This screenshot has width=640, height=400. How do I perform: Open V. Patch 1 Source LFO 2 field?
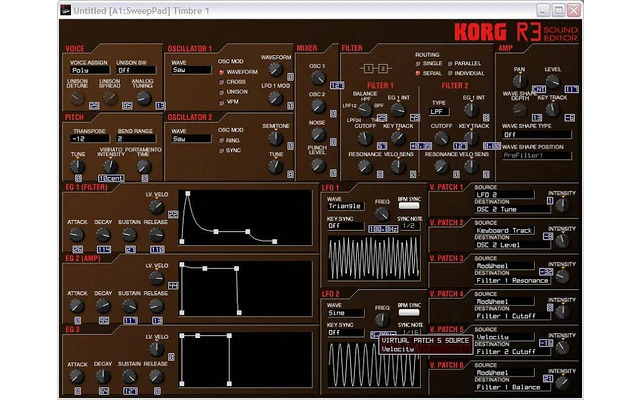coord(504,195)
